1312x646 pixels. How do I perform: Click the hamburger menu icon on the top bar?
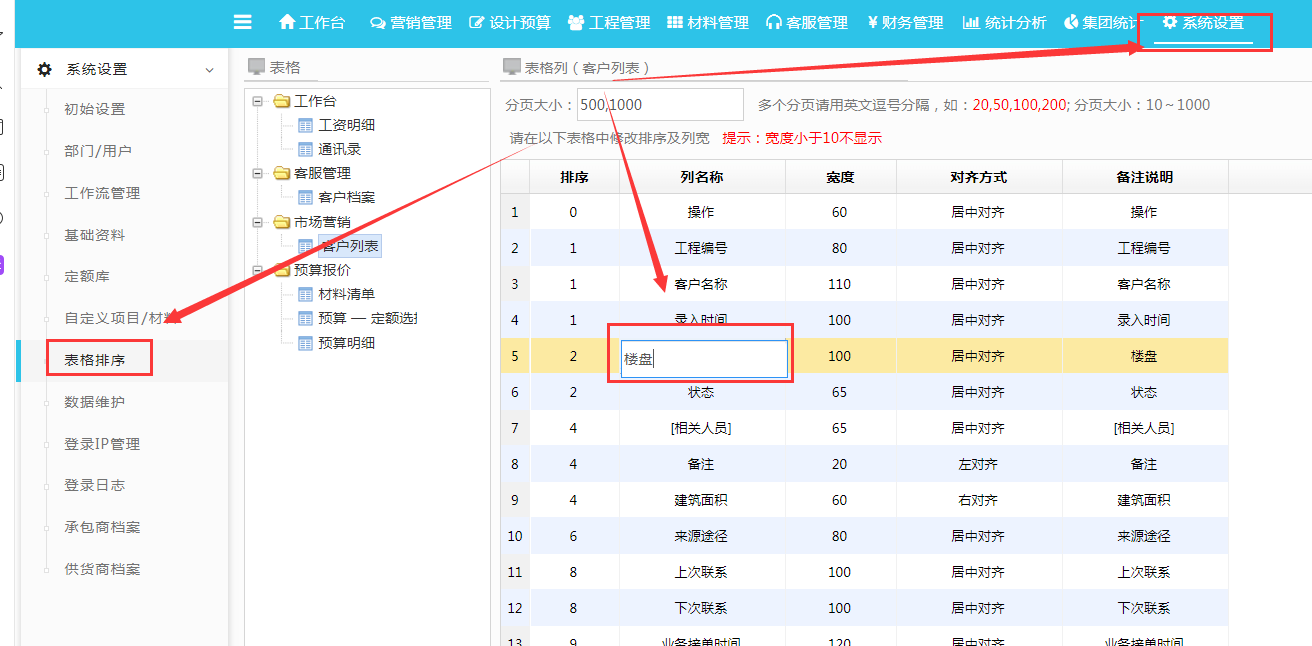coord(243,21)
